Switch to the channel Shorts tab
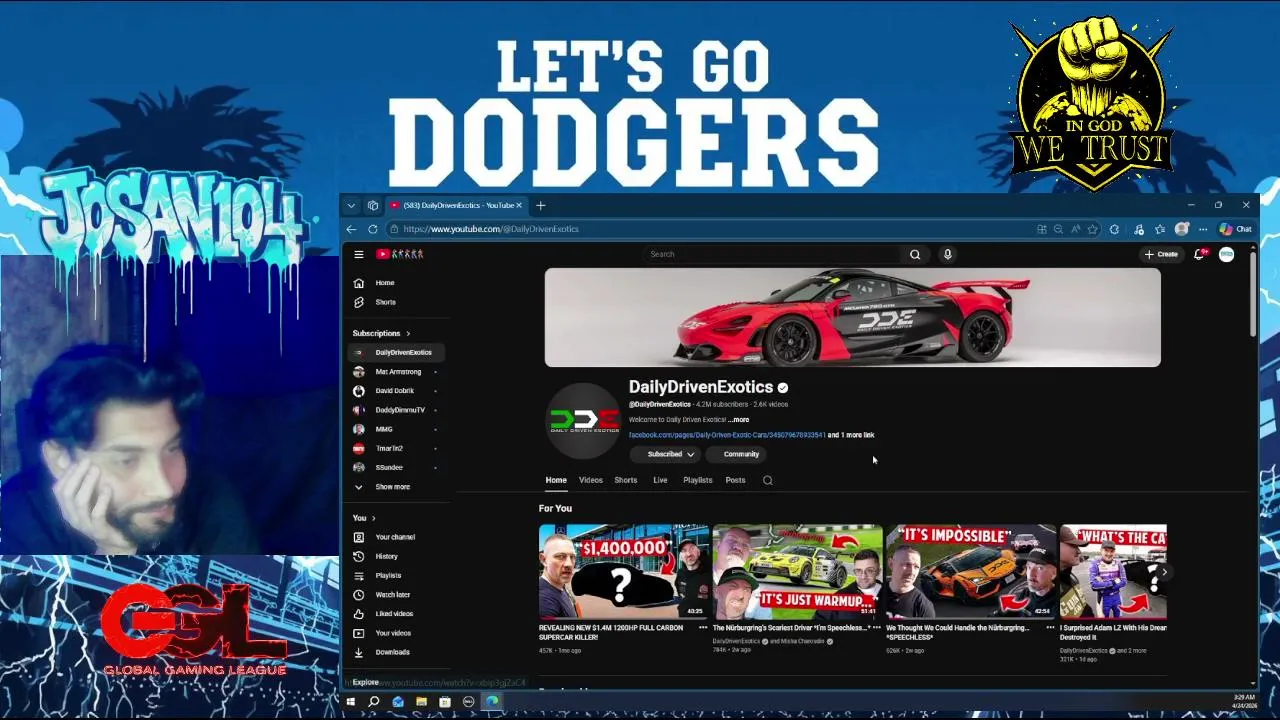The image size is (1280, 720). [626, 480]
